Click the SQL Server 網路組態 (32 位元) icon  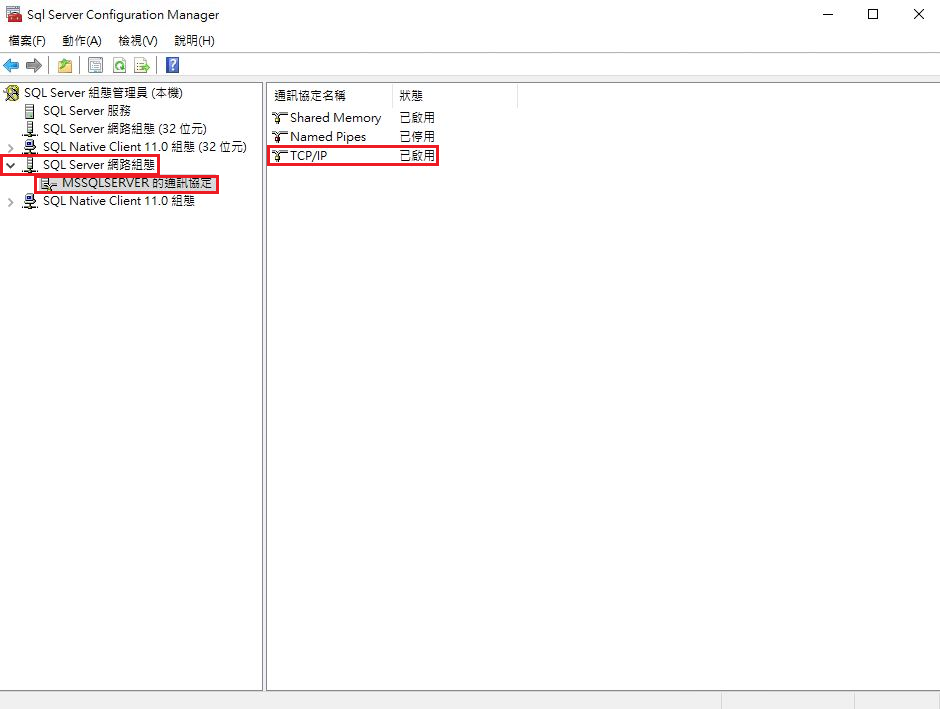(x=29, y=129)
